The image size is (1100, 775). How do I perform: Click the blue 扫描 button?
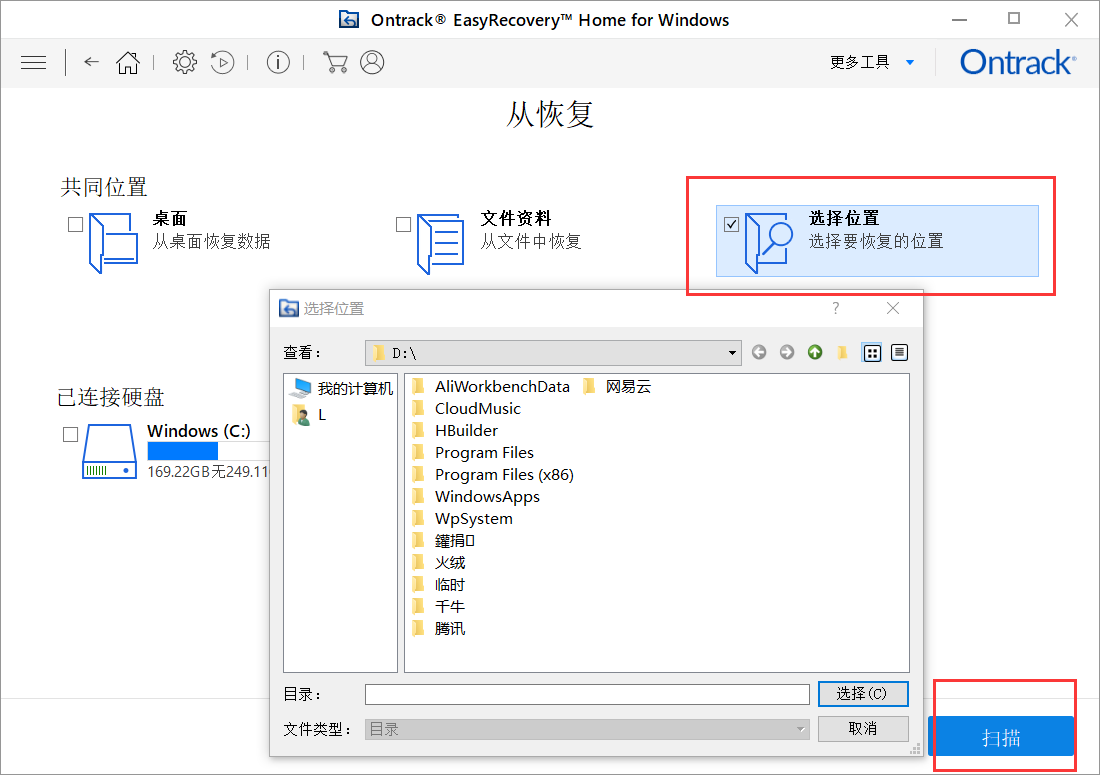point(1001,736)
